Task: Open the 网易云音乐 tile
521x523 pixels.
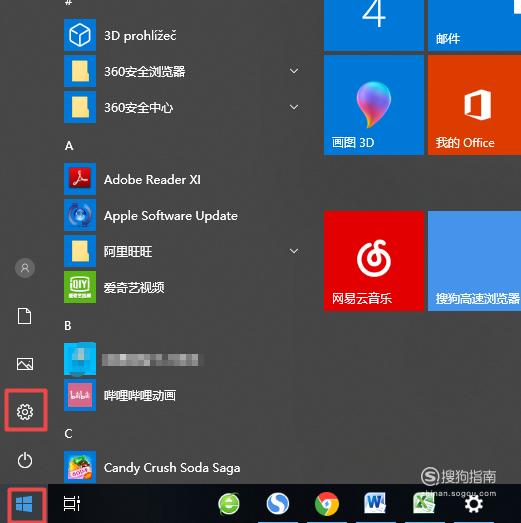Action: [374, 261]
